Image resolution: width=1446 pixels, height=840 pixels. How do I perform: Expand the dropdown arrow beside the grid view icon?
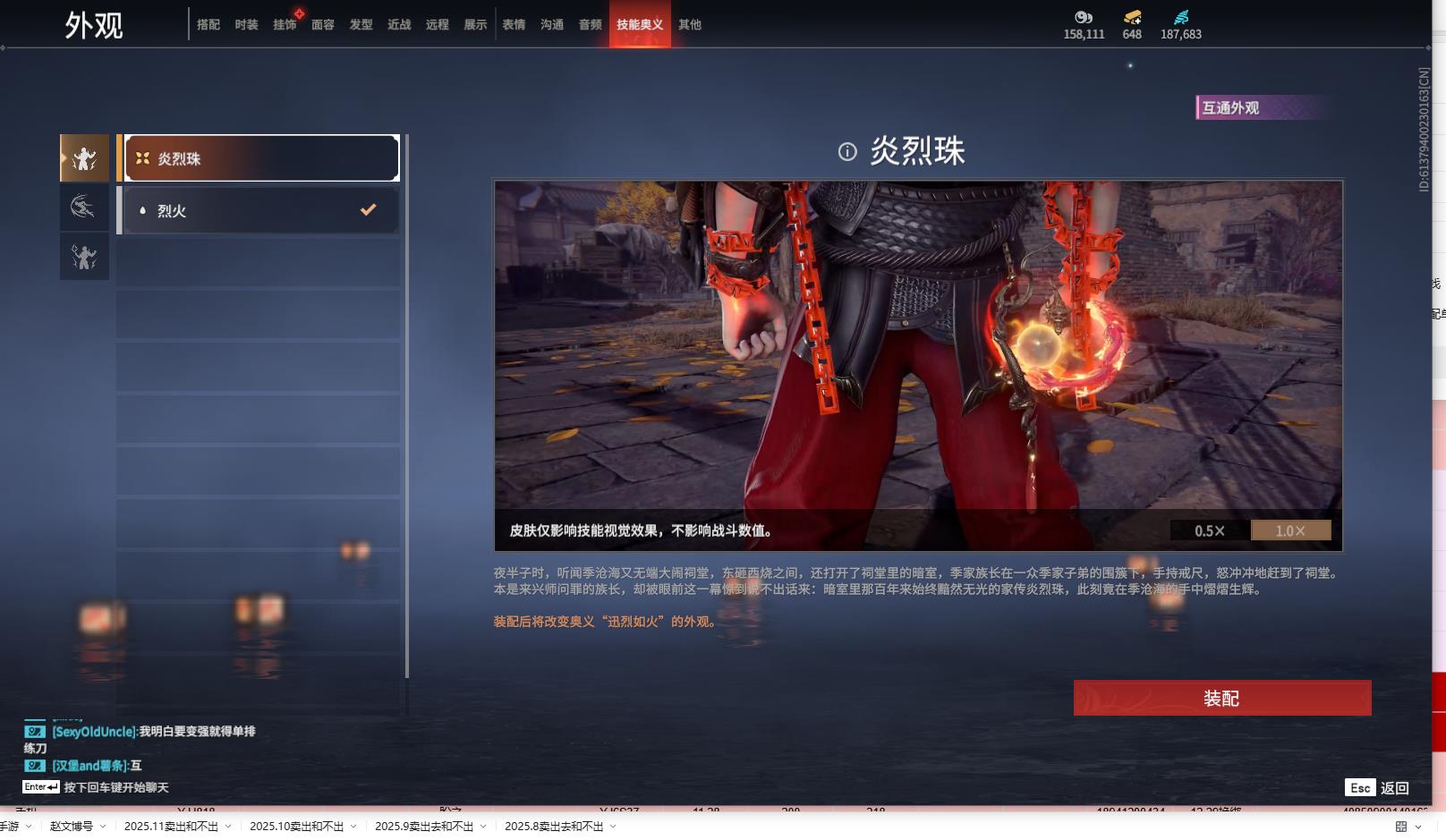(1418, 827)
